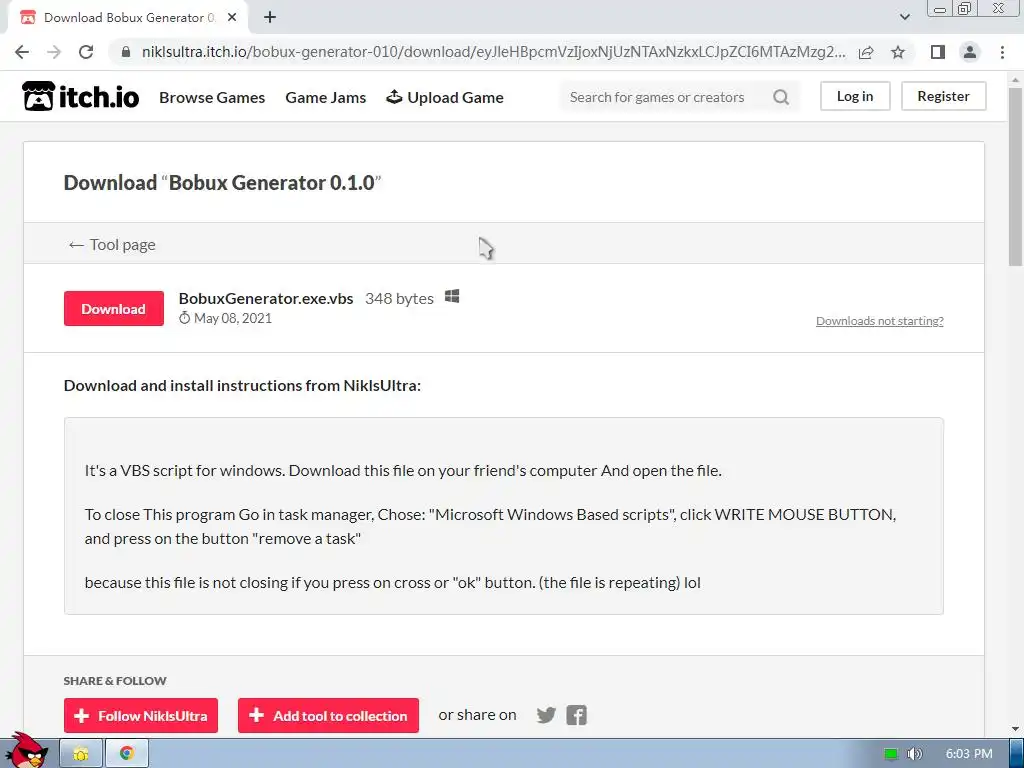The width and height of the screenshot is (1024, 768).
Task: Go back via Tool page link
Action: 112,245
